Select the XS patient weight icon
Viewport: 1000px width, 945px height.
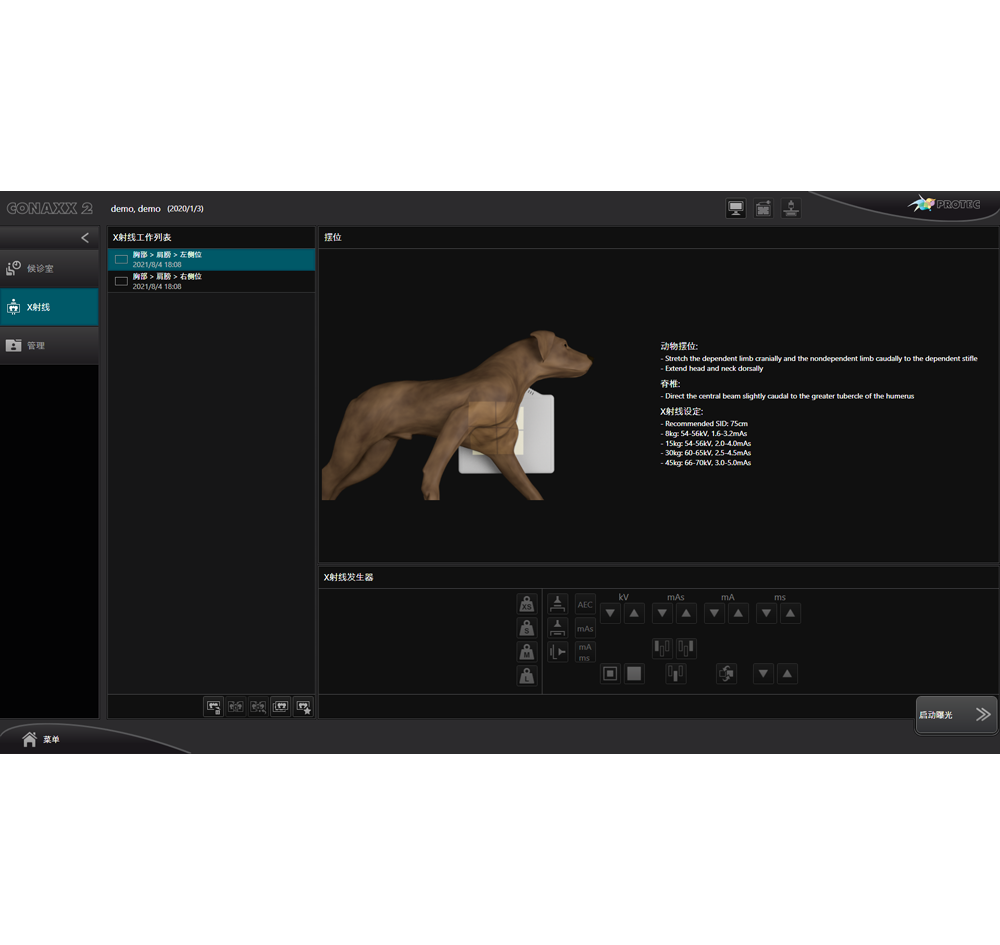pyautogui.click(x=526, y=604)
